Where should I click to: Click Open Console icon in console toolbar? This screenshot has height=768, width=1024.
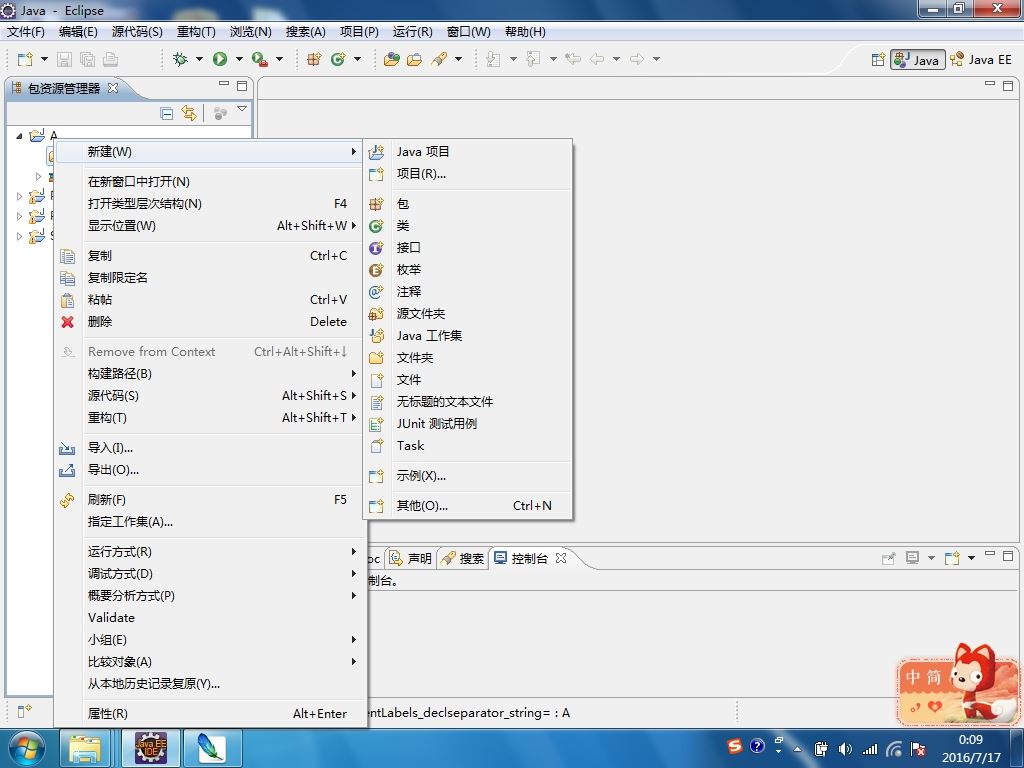(x=952, y=558)
